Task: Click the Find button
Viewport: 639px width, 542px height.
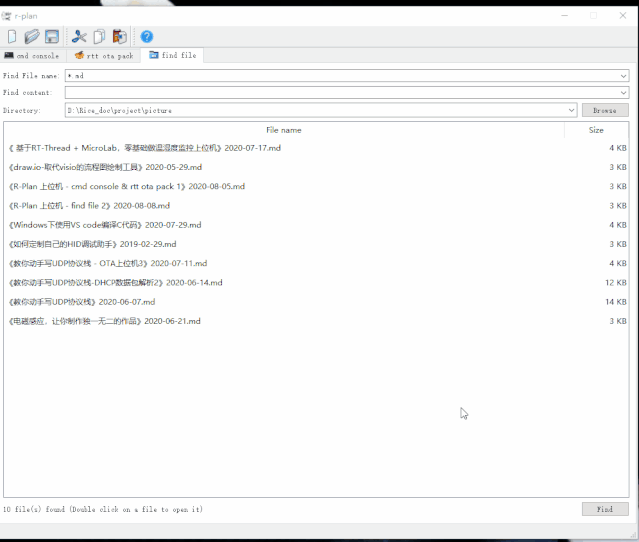Action: [x=605, y=509]
